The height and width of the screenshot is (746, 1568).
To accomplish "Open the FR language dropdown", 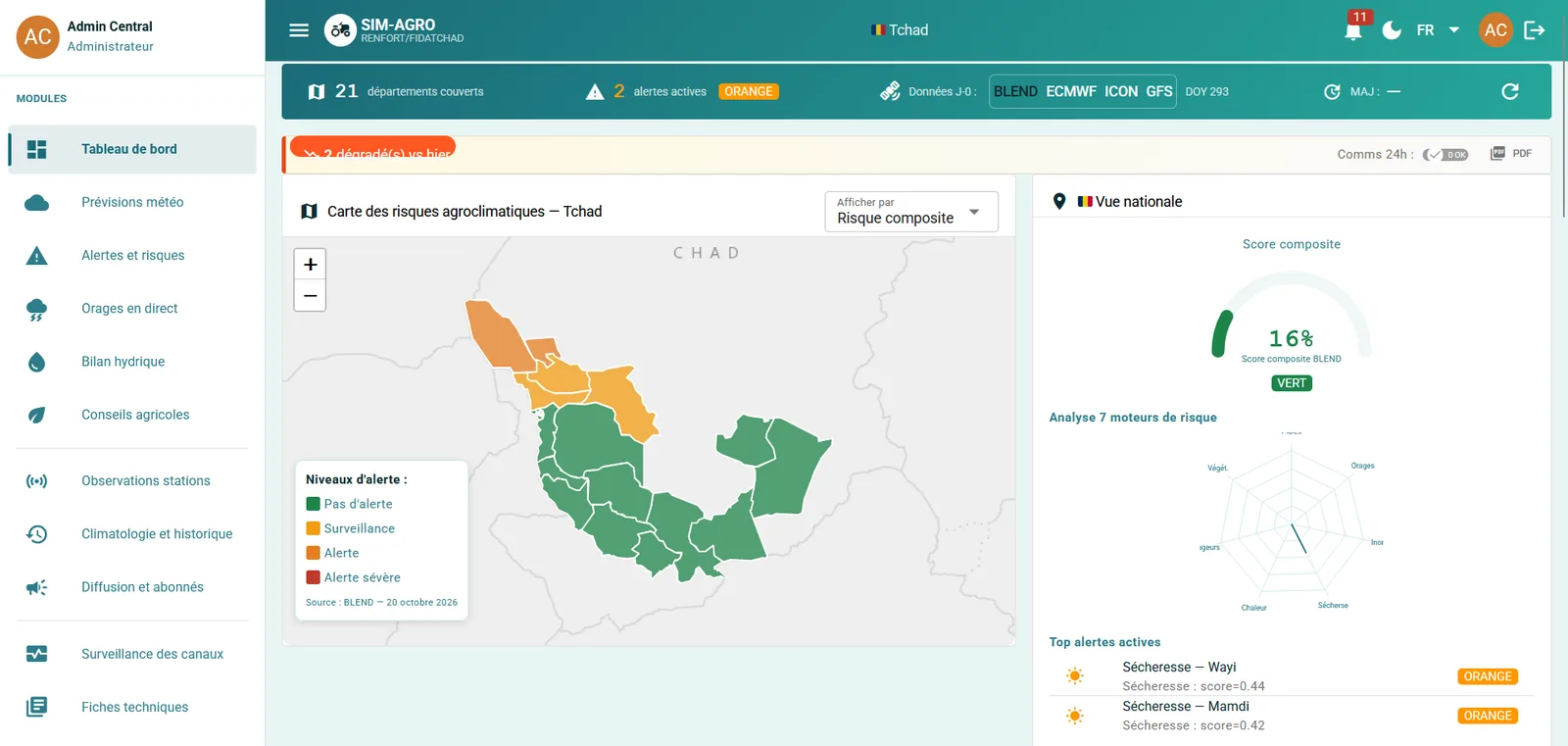I will point(1438,30).
